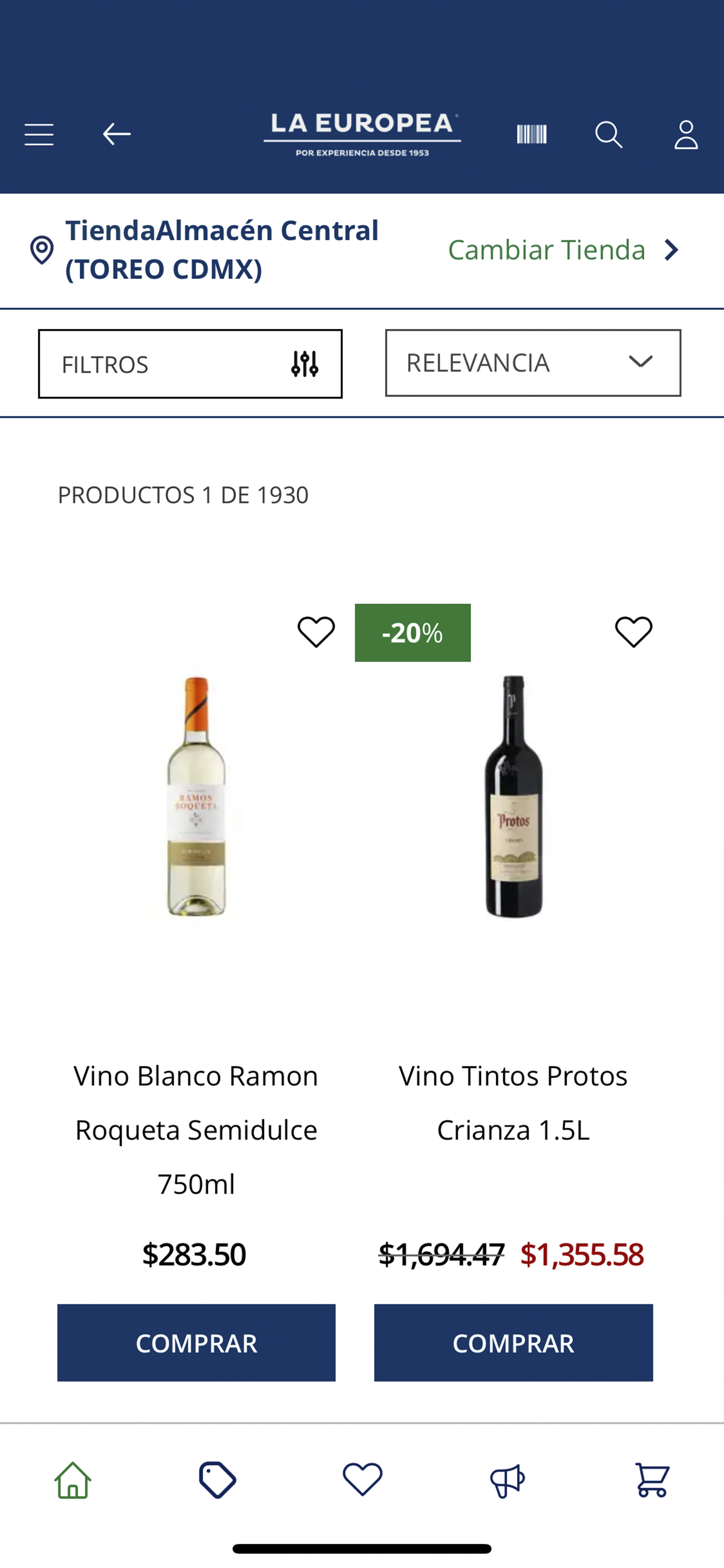Click the Cambiar Tienda link

pyautogui.click(x=546, y=250)
